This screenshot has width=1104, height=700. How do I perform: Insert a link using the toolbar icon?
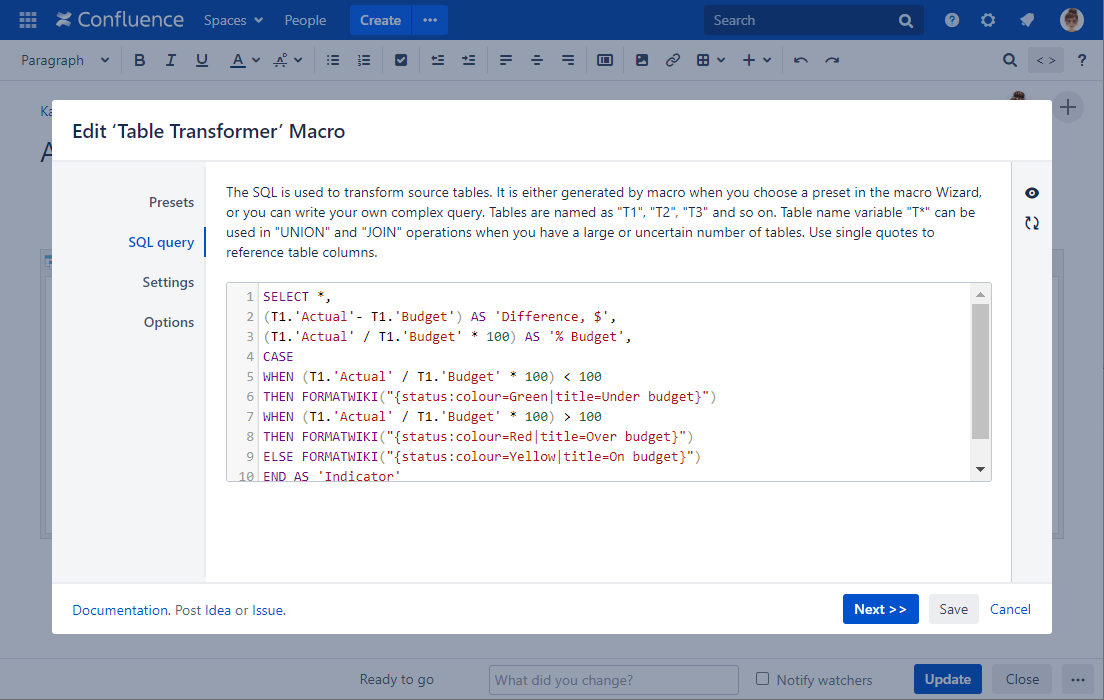[x=673, y=60]
